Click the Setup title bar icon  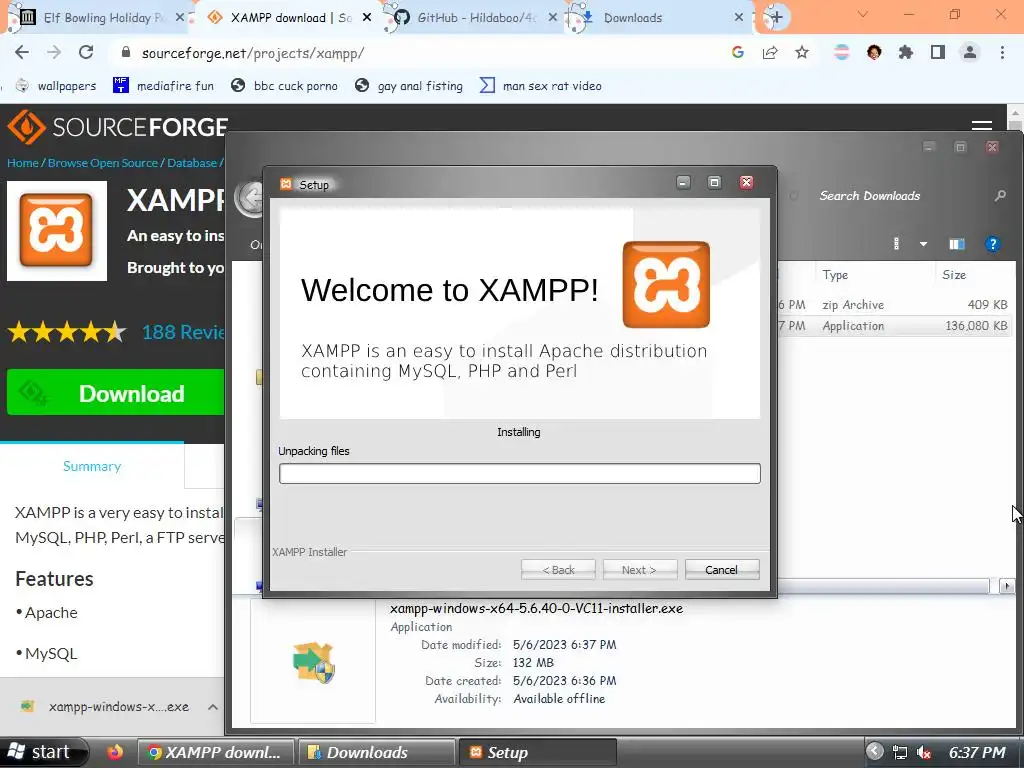pos(286,184)
